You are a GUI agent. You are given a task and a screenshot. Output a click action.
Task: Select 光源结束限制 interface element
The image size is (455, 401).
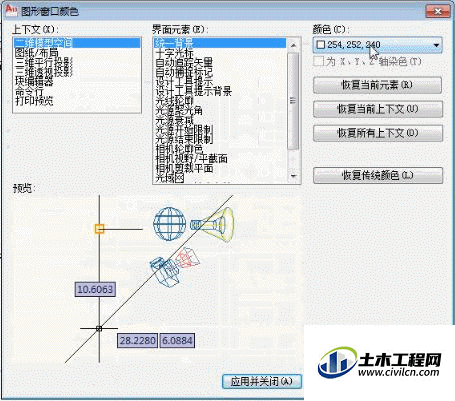[220, 139]
